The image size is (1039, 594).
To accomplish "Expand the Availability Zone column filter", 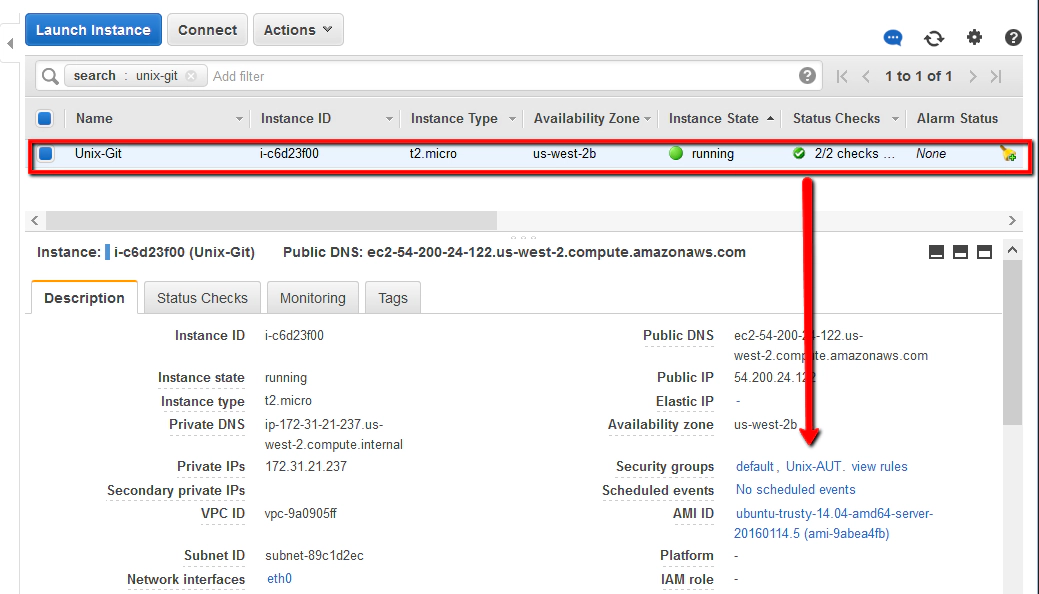I will [x=648, y=119].
